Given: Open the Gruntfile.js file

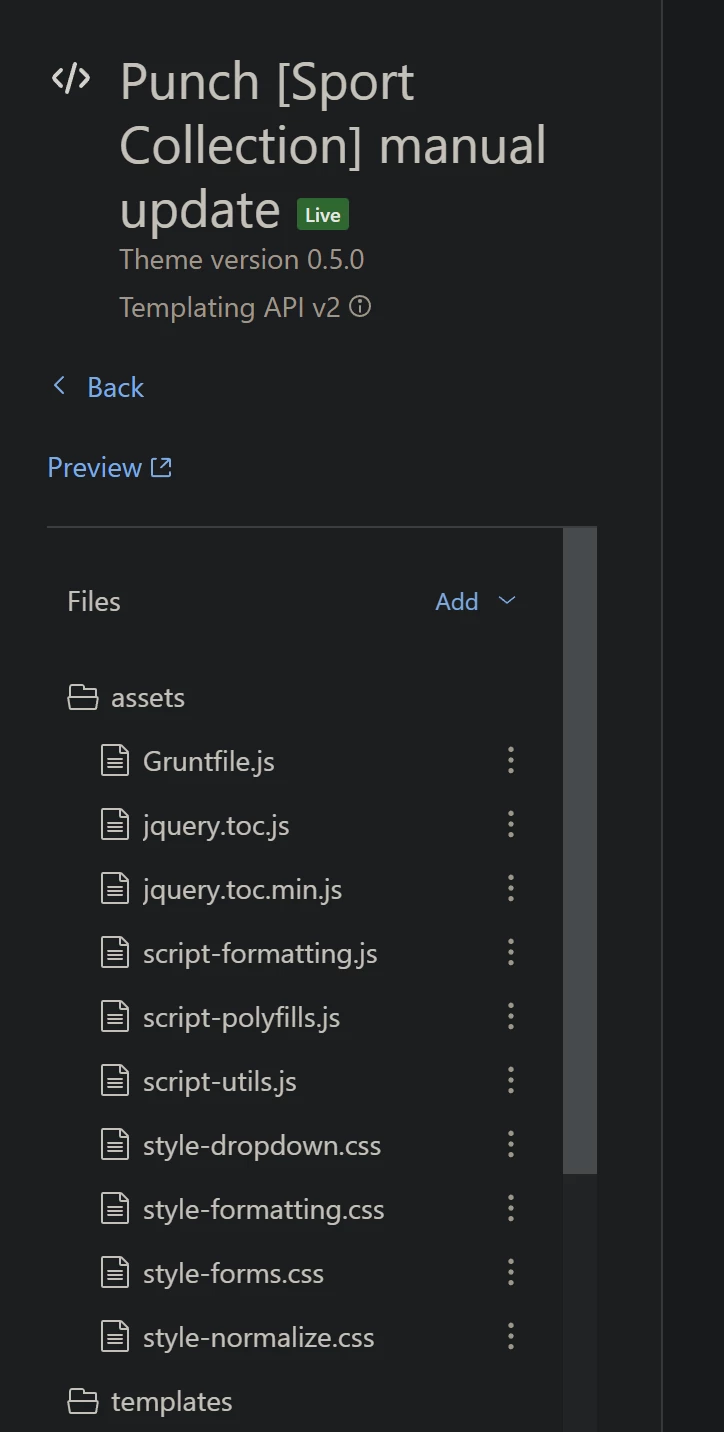Looking at the screenshot, I should (209, 761).
